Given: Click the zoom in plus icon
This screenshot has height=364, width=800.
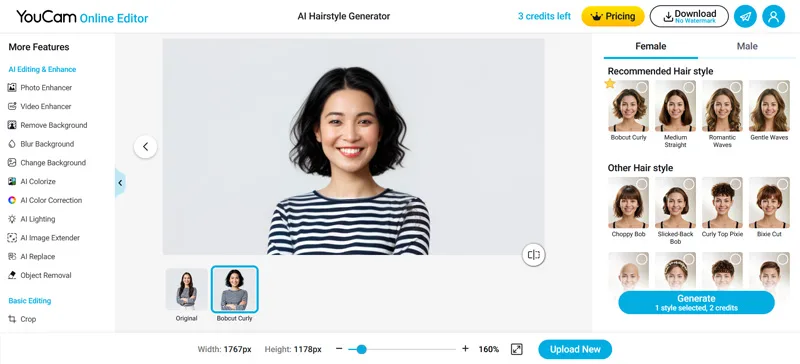Looking at the screenshot, I should pyautogui.click(x=465, y=349).
